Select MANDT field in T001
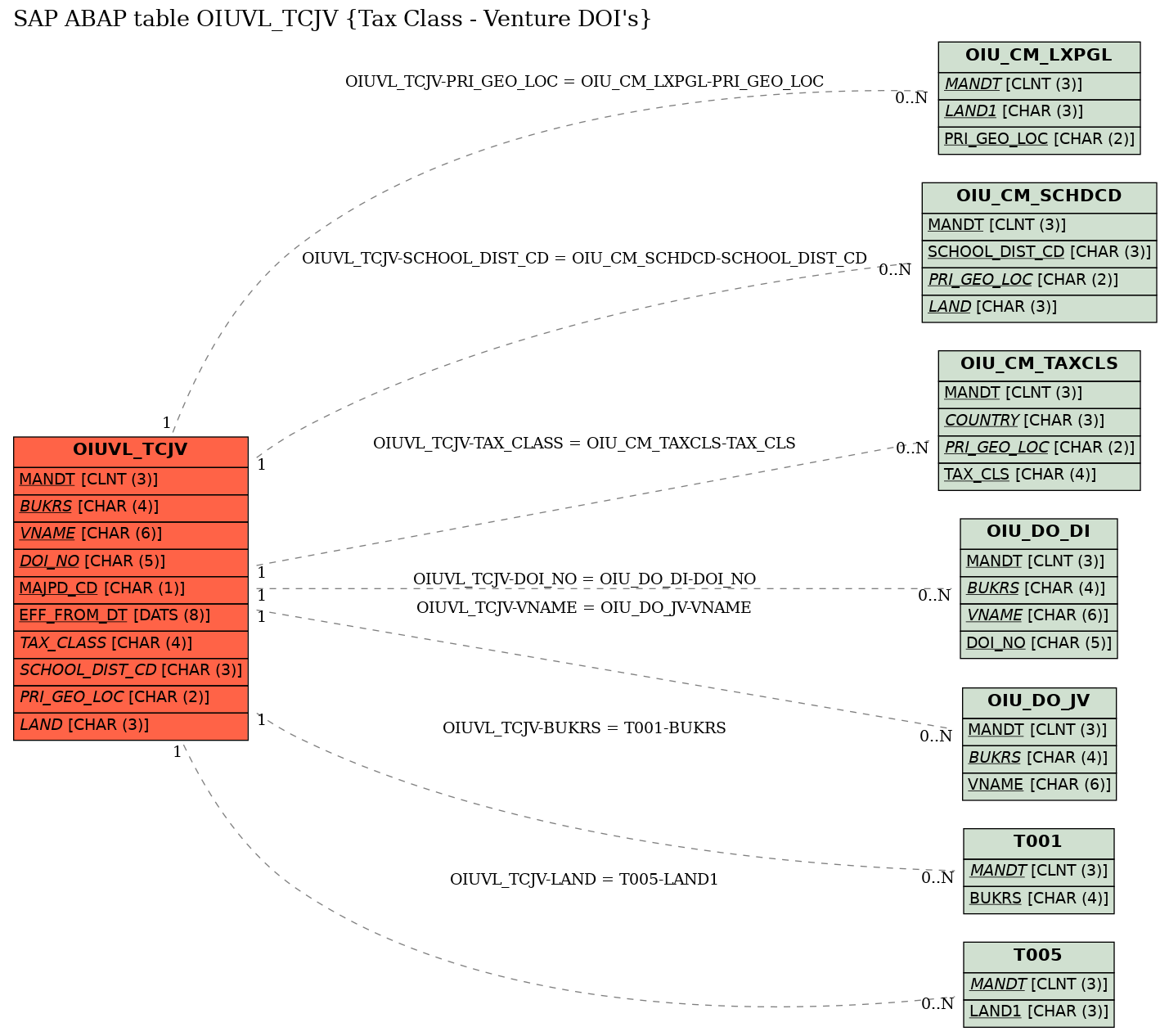 [x=1039, y=872]
